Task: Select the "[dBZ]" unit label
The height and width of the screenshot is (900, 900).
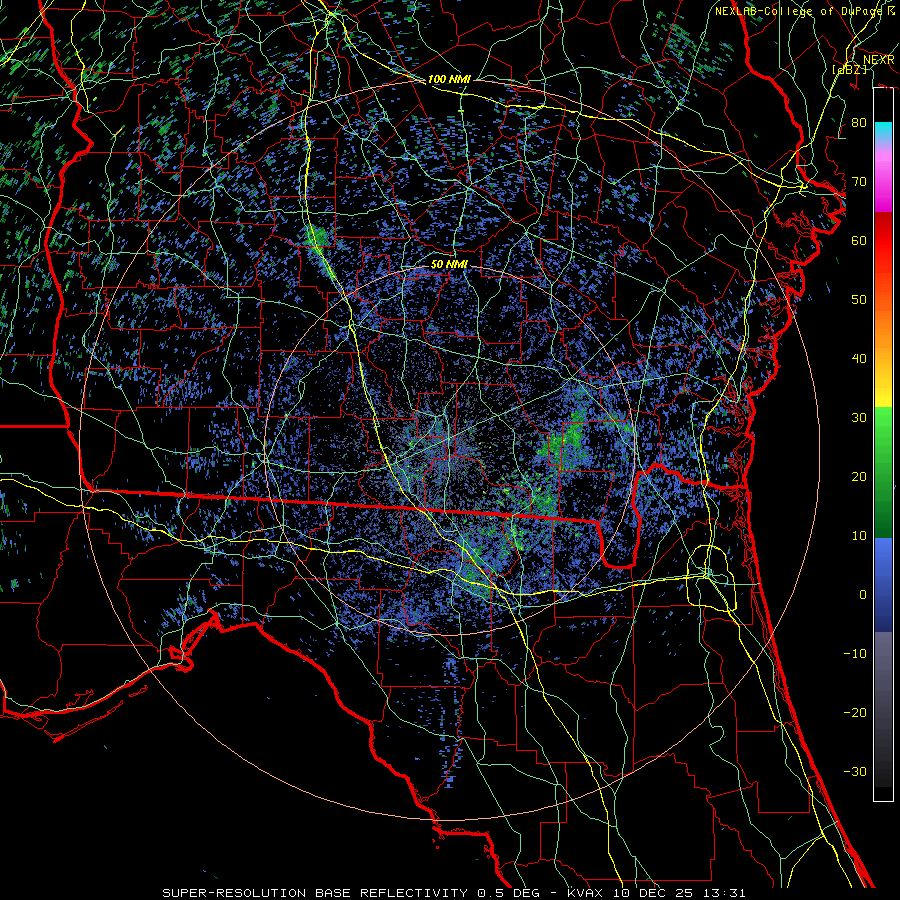Action: 849,69
